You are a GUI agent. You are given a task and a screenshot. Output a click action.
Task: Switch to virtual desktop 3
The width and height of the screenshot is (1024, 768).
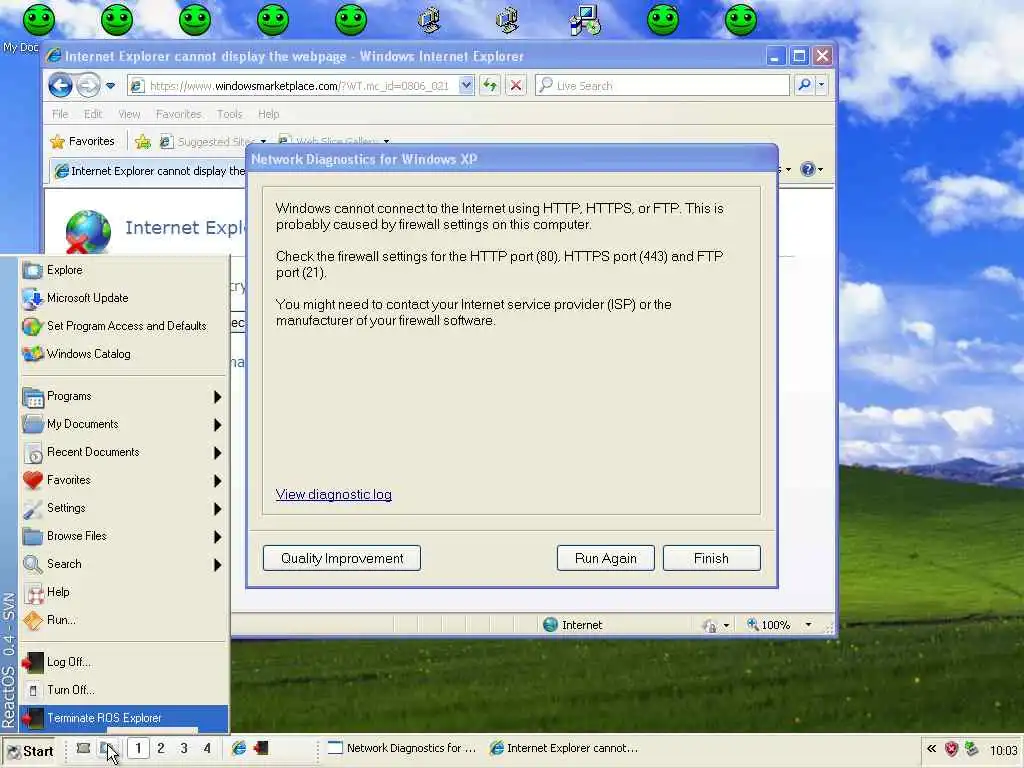pyautogui.click(x=184, y=748)
